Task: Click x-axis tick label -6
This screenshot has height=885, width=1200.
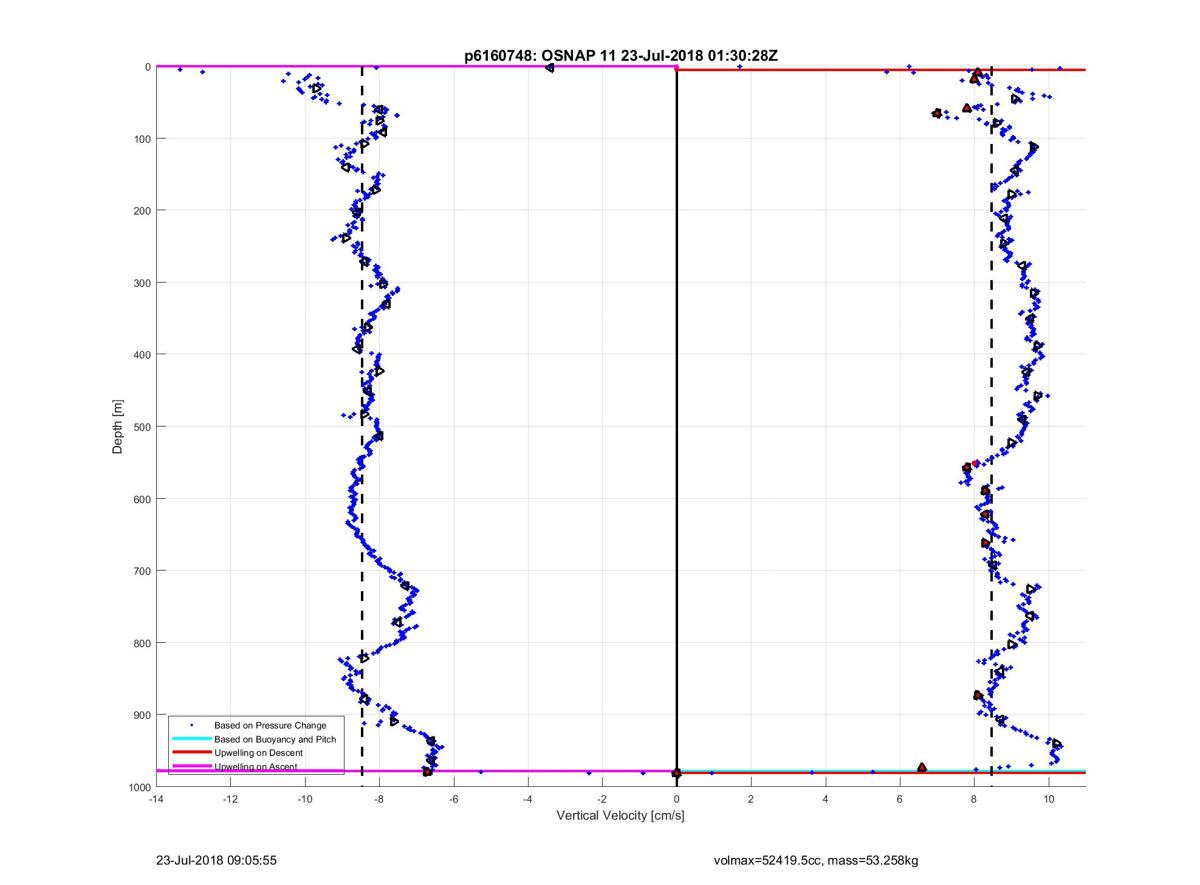Action: 453,799
